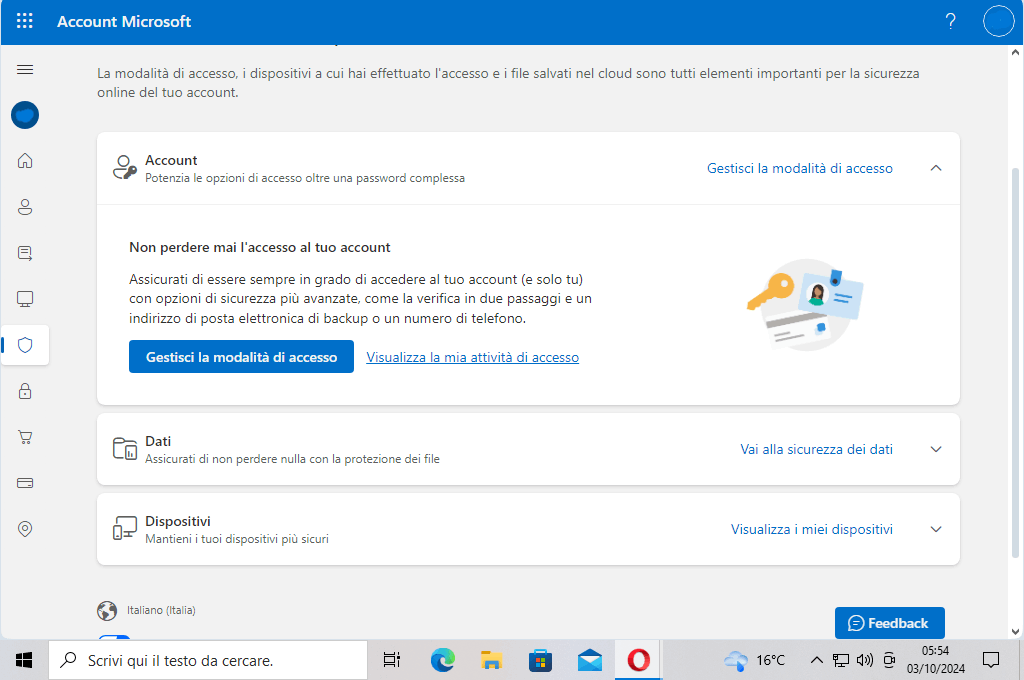Image resolution: width=1024 pixels, height=680 pixels.
Task: Open the personal info person icon
Action: pos(25,207)
